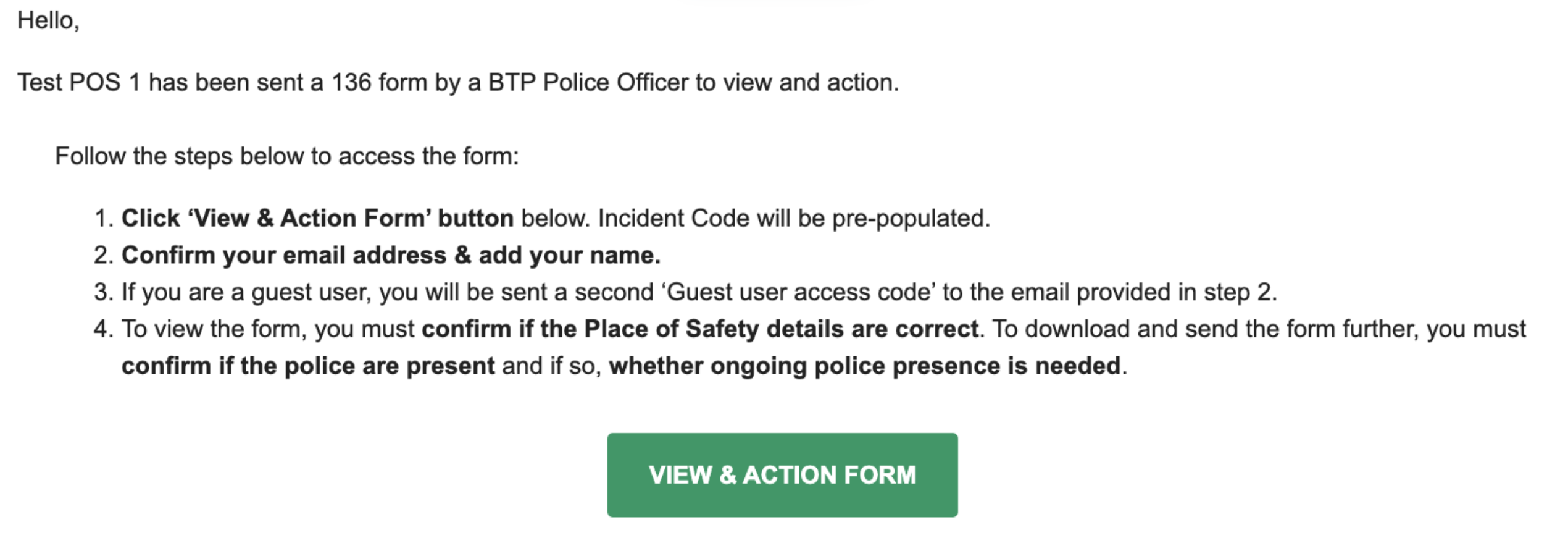Click the 'add your name.' bold text

pos(570,255)
